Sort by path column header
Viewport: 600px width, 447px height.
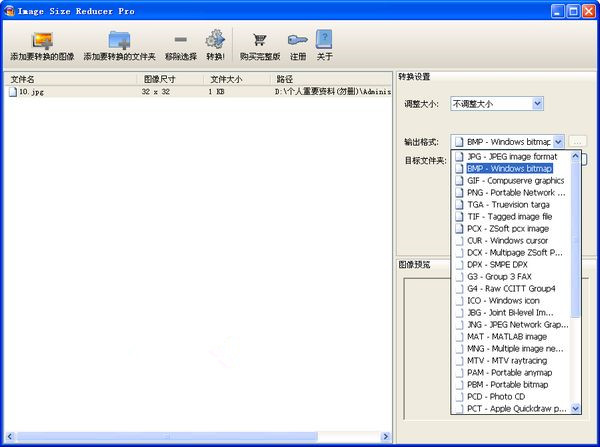click(x=330, y=79)
